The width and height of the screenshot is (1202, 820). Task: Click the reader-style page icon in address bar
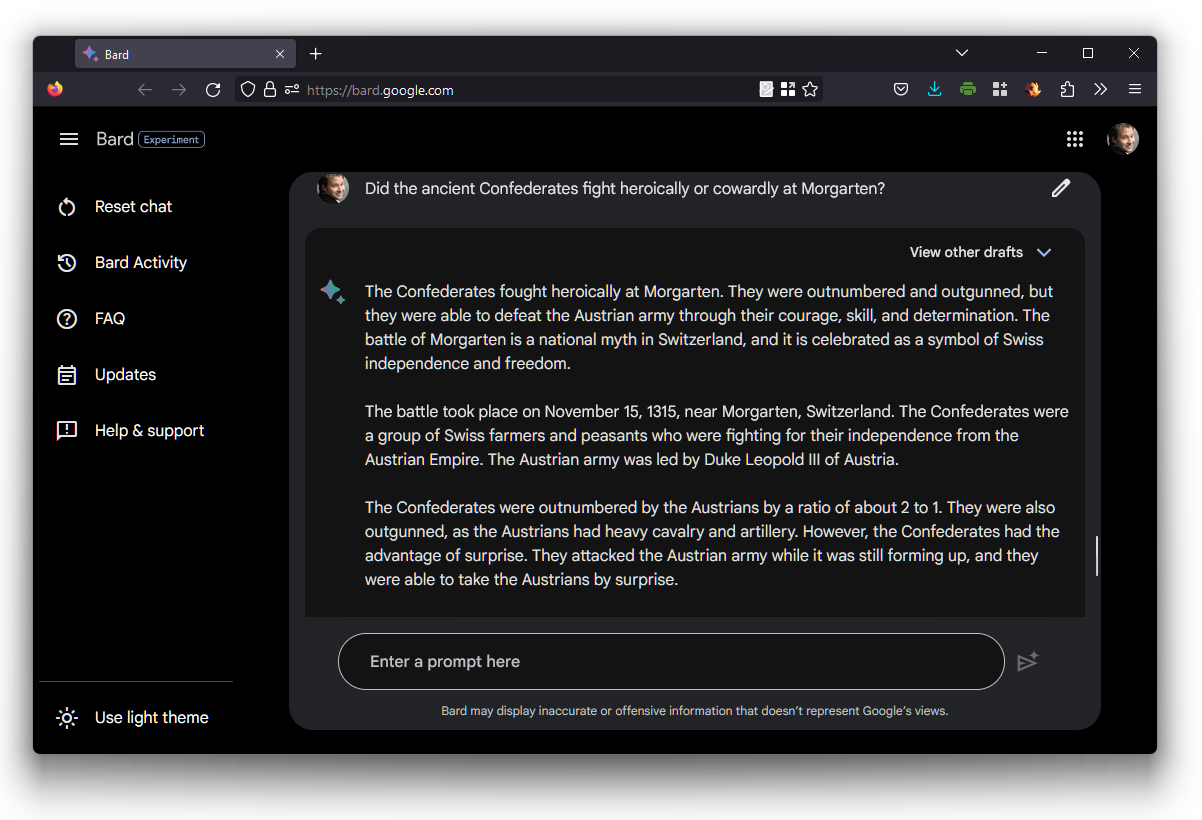coord(766,90)
